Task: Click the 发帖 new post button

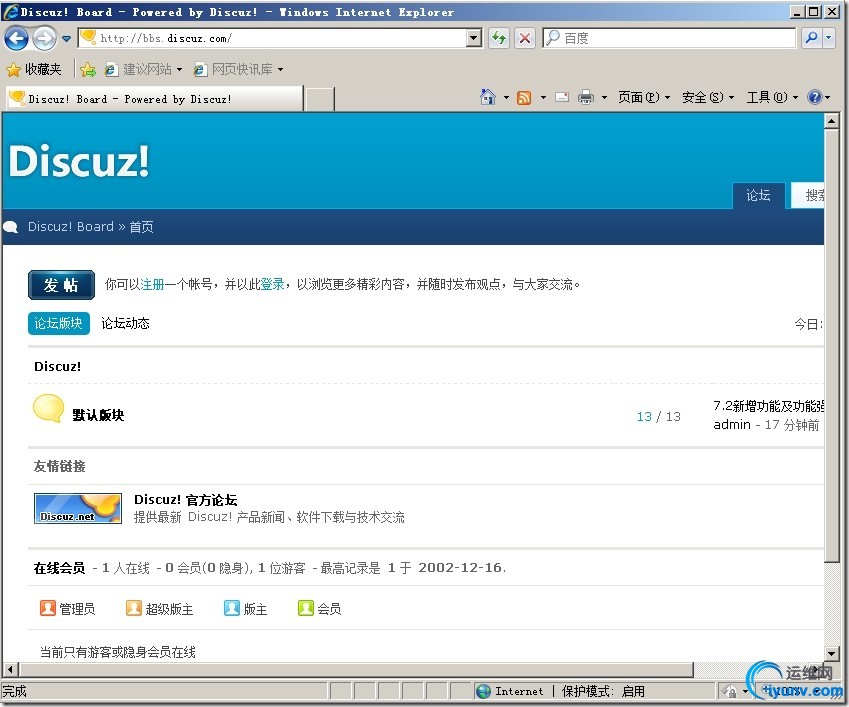Action: [x=61, y=285]
